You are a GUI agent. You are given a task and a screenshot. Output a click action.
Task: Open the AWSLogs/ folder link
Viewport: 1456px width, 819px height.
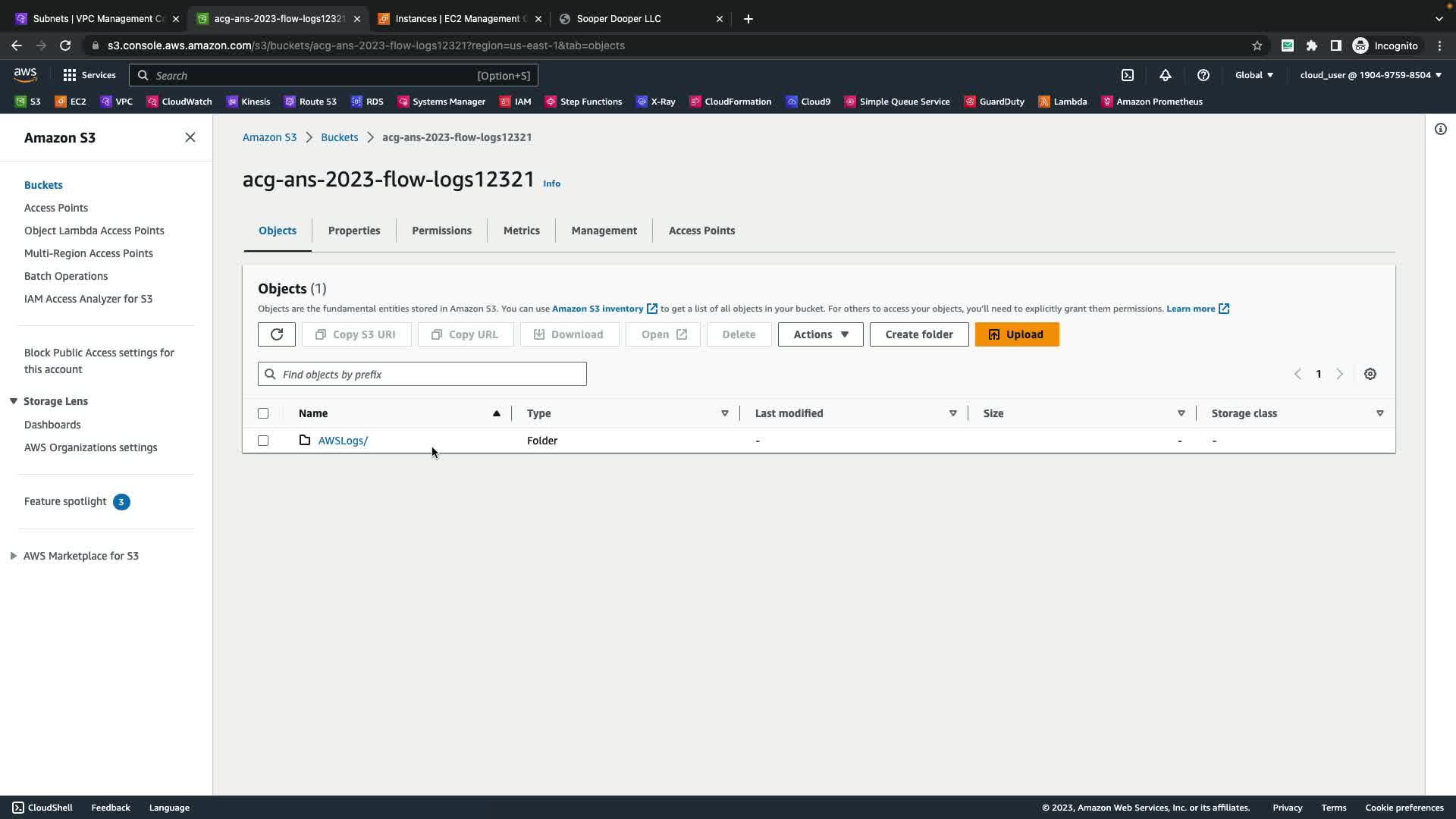(343, 441)
